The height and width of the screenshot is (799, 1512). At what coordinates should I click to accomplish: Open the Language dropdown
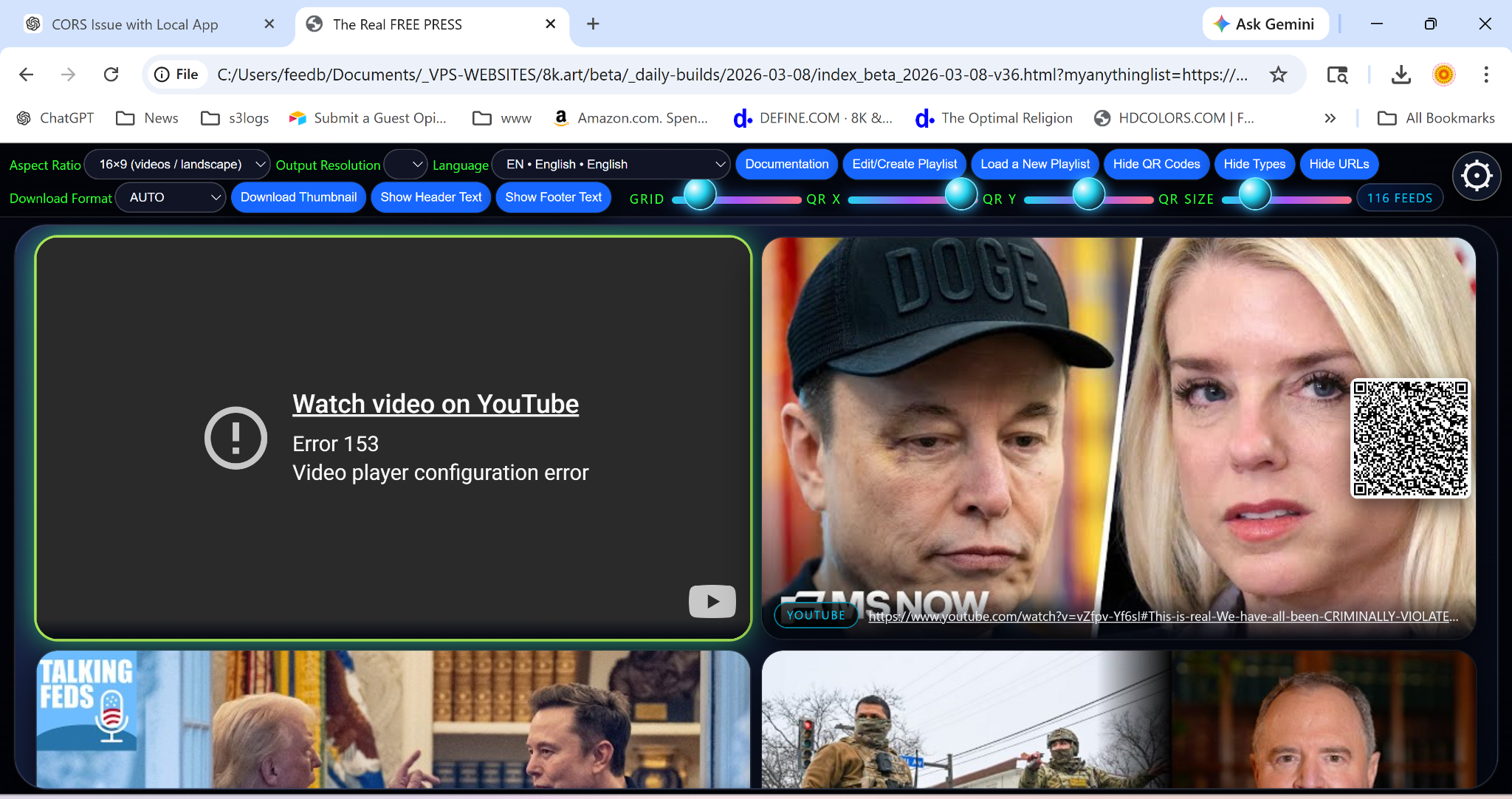click(611, 164)
